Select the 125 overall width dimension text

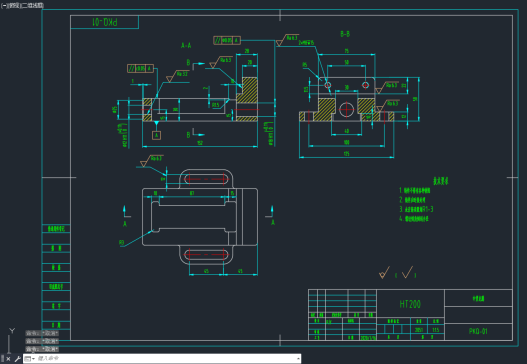click(x=346, y=154)
